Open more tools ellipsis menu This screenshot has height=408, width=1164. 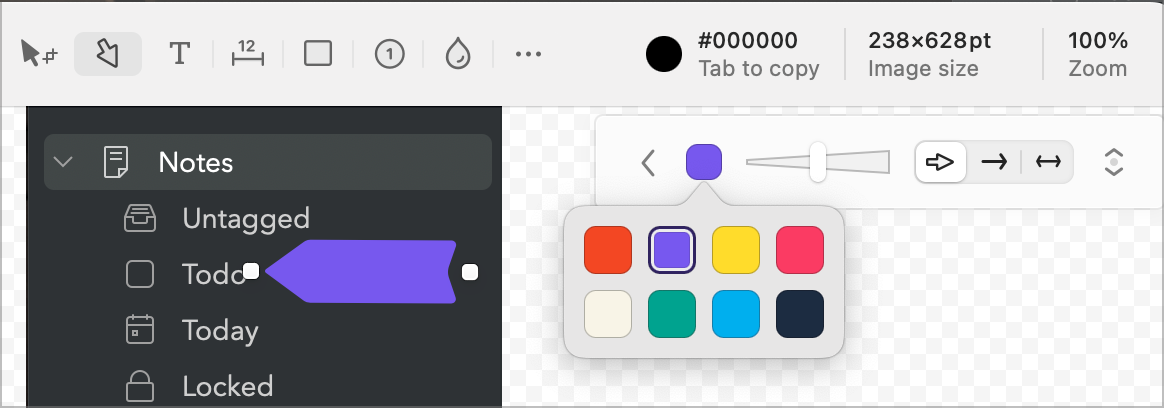coord(528,54)
